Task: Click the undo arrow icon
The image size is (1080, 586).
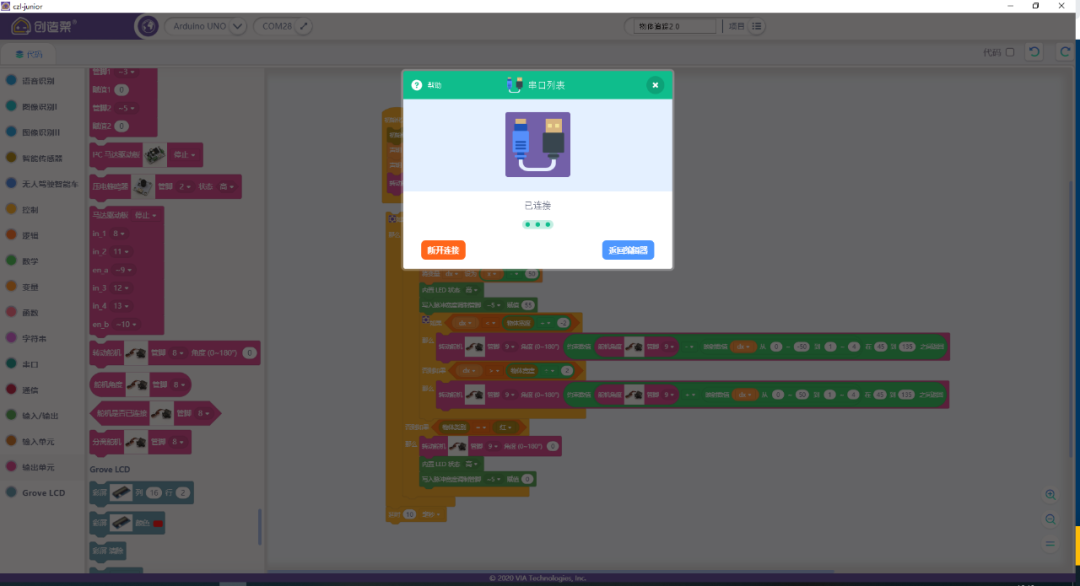Action: 1035,52
